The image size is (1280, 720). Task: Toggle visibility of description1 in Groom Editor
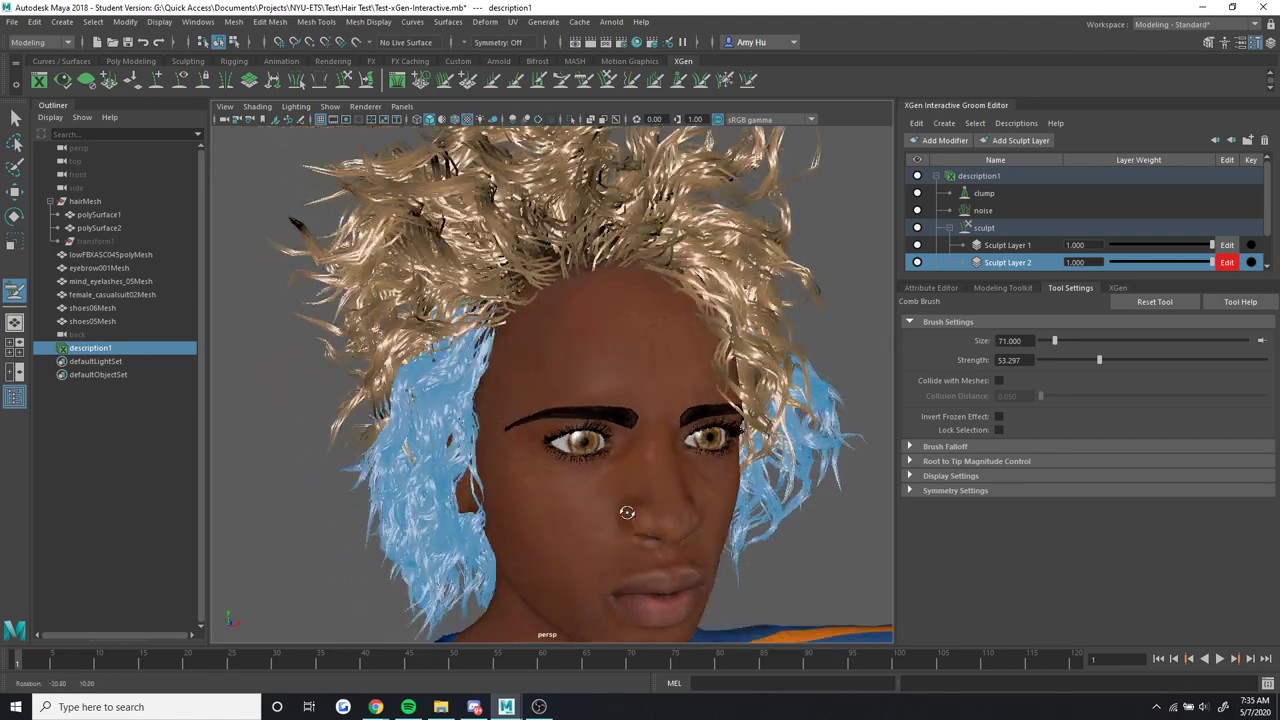pyautogui.click(x=917, y=176)
